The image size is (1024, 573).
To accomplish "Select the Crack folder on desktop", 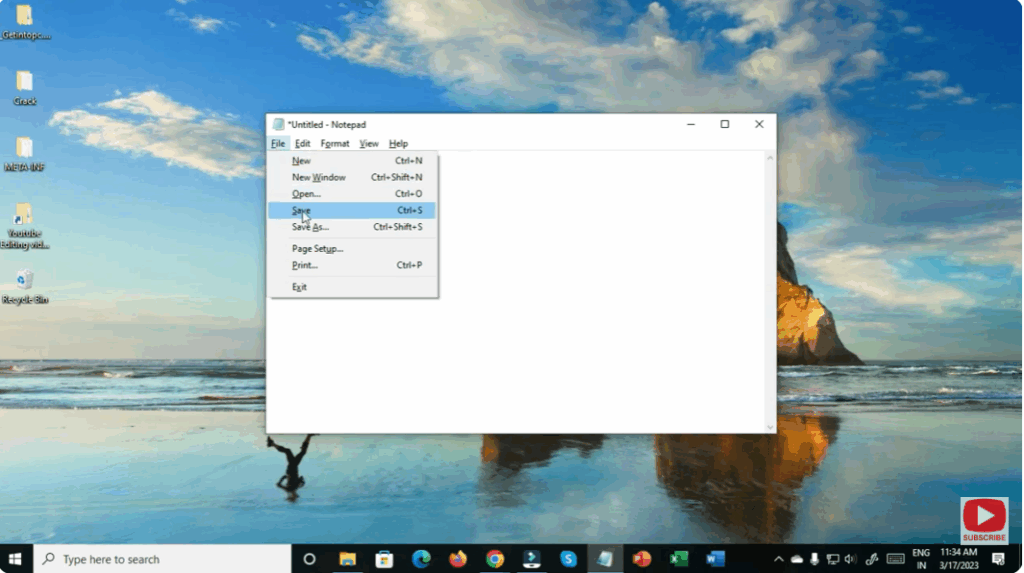I will pyautogui.click(x=25, y=84).
